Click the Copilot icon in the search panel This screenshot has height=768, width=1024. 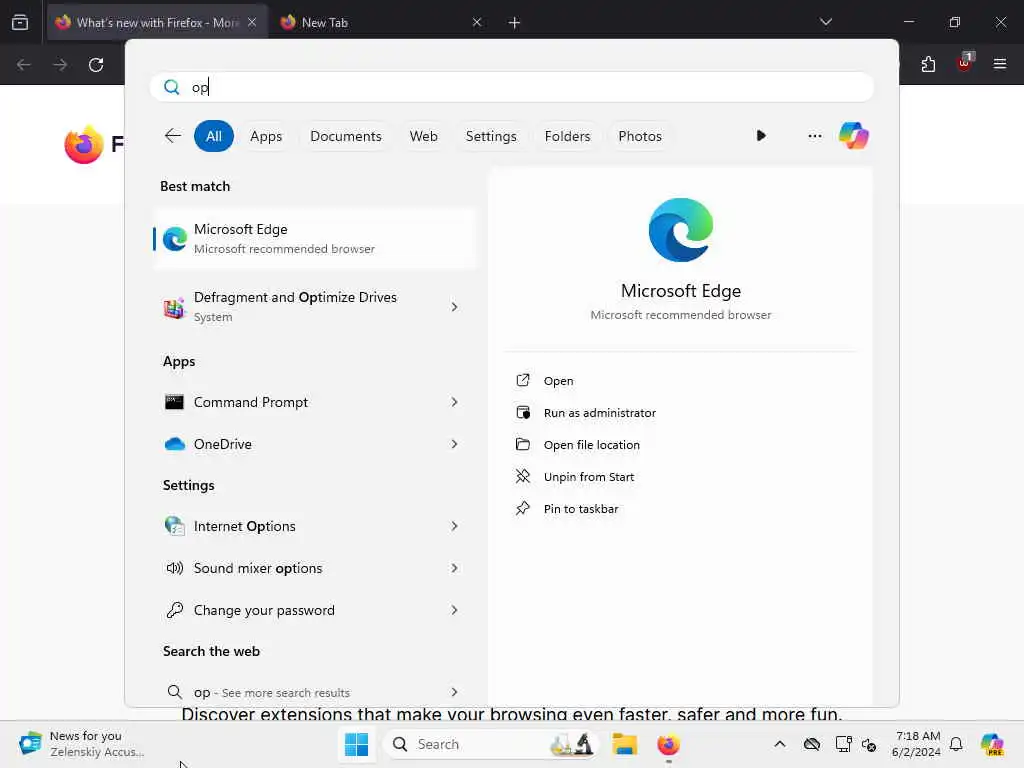click(x=854, y=136)
